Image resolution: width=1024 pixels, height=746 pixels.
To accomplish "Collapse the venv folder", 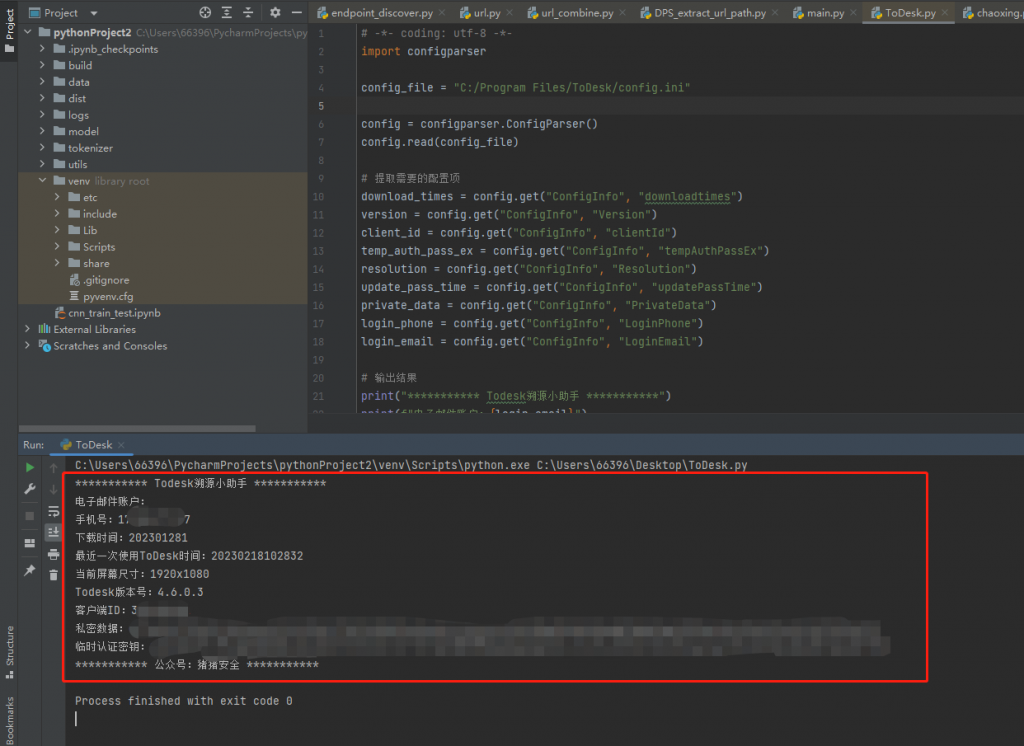I will 43,181.
